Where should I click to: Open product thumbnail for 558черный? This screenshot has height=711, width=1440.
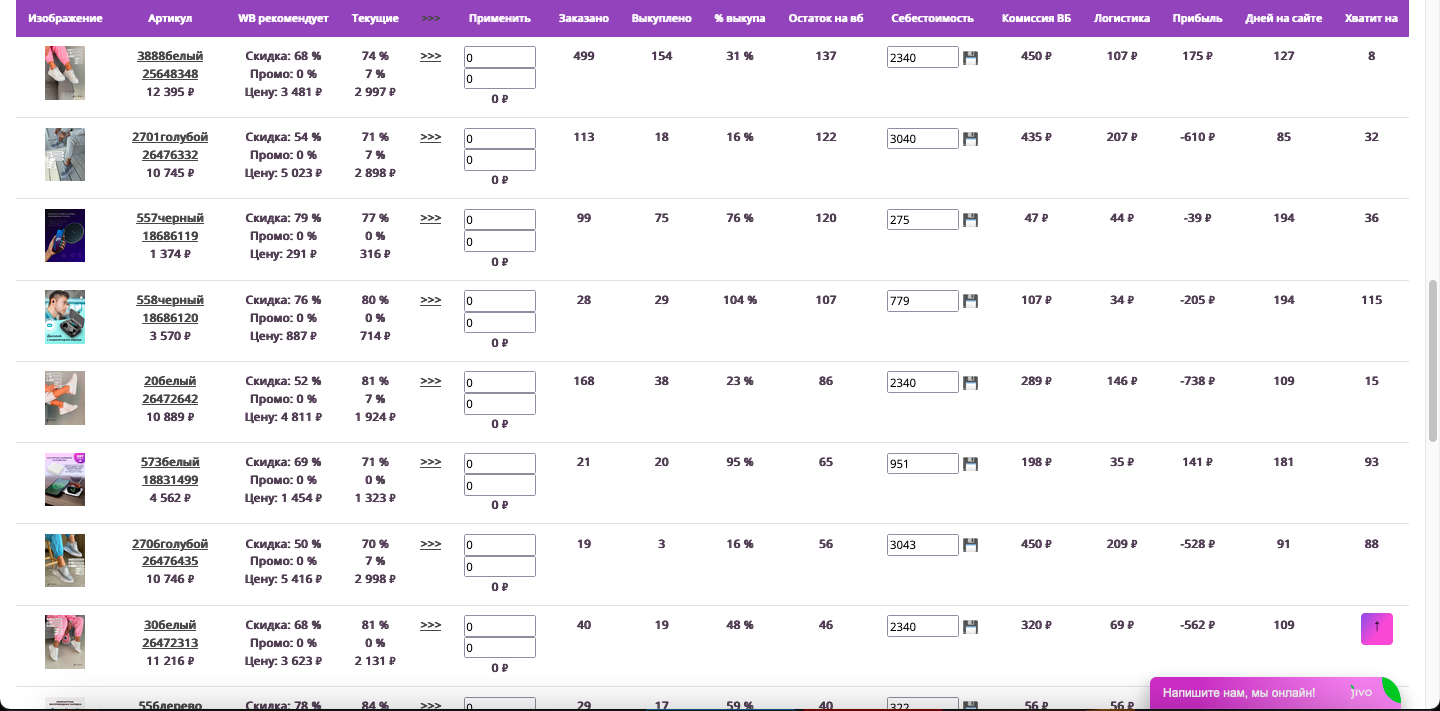[65, 317]
